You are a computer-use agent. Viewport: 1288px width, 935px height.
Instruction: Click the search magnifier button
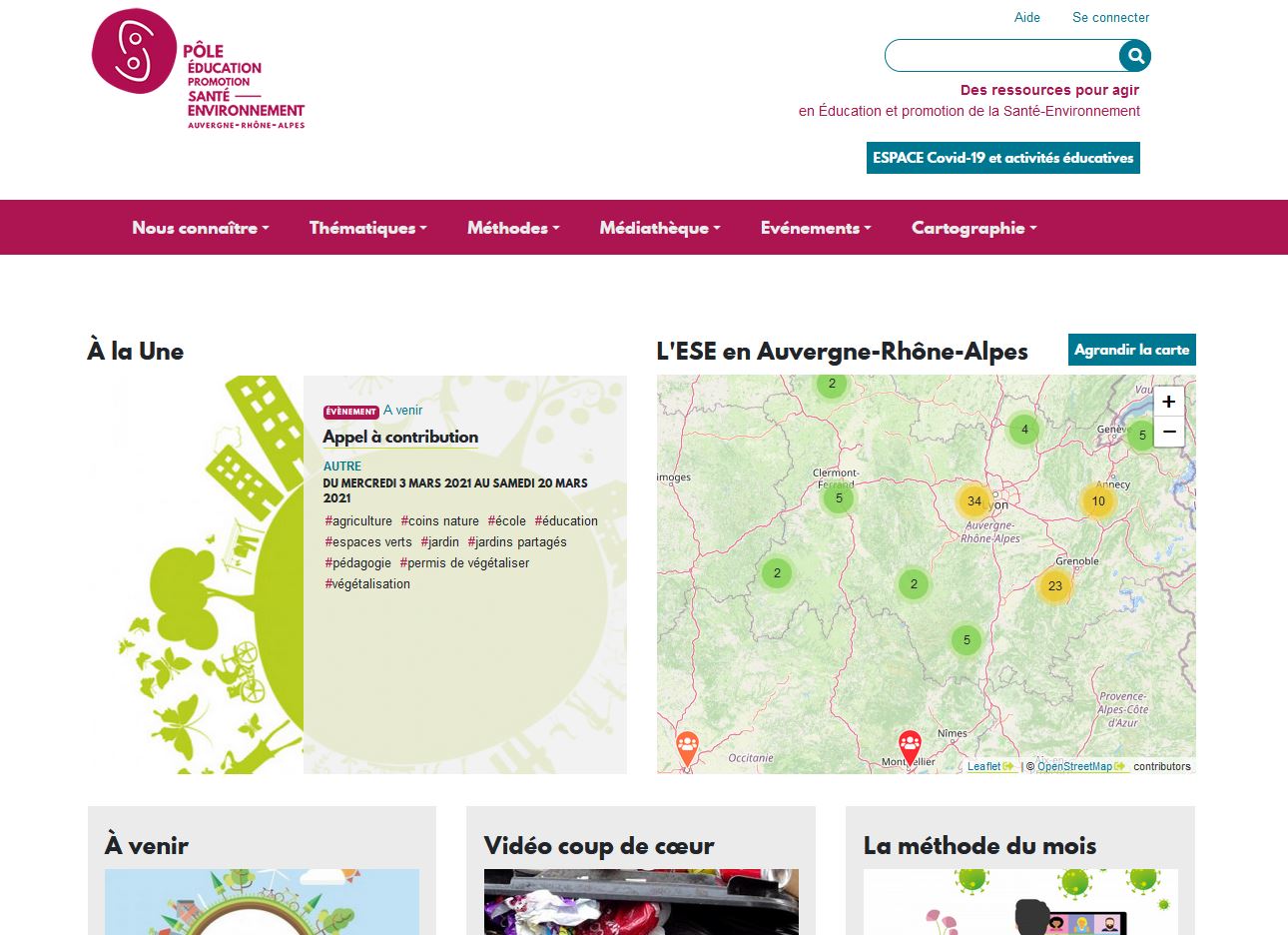pos(1134,56)
